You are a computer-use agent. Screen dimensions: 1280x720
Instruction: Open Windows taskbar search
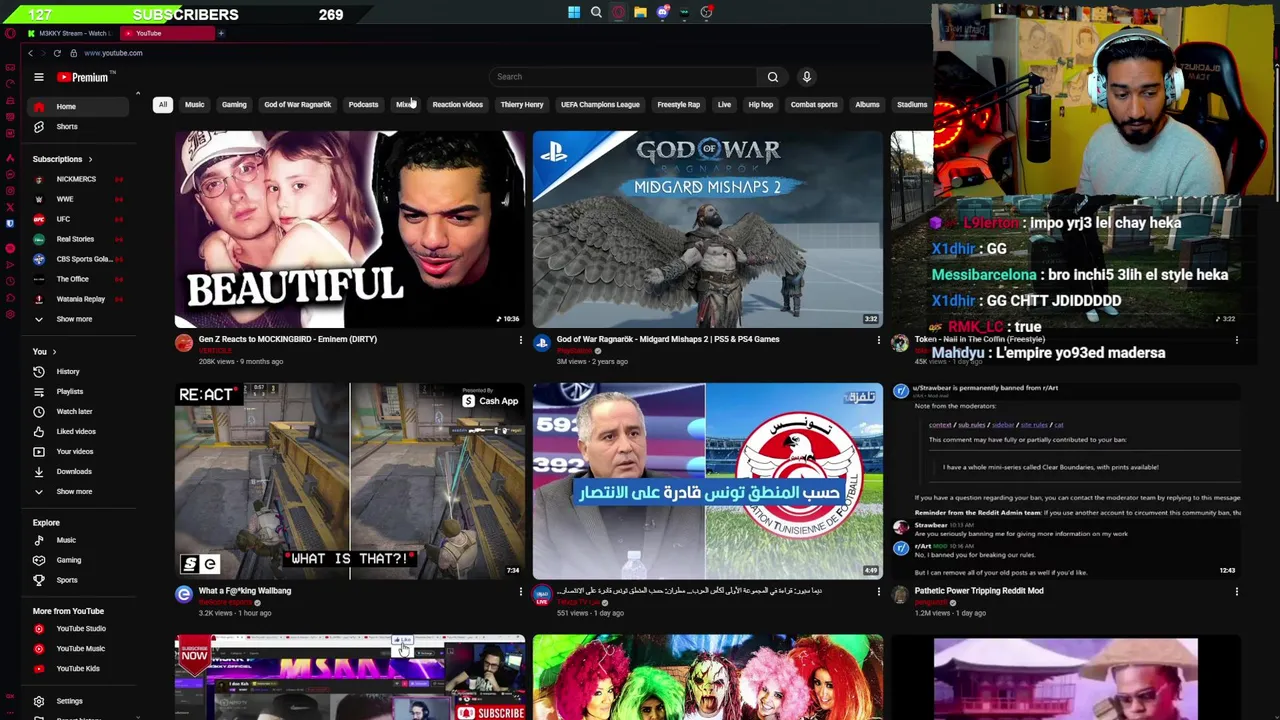click(x=596, y=13)
